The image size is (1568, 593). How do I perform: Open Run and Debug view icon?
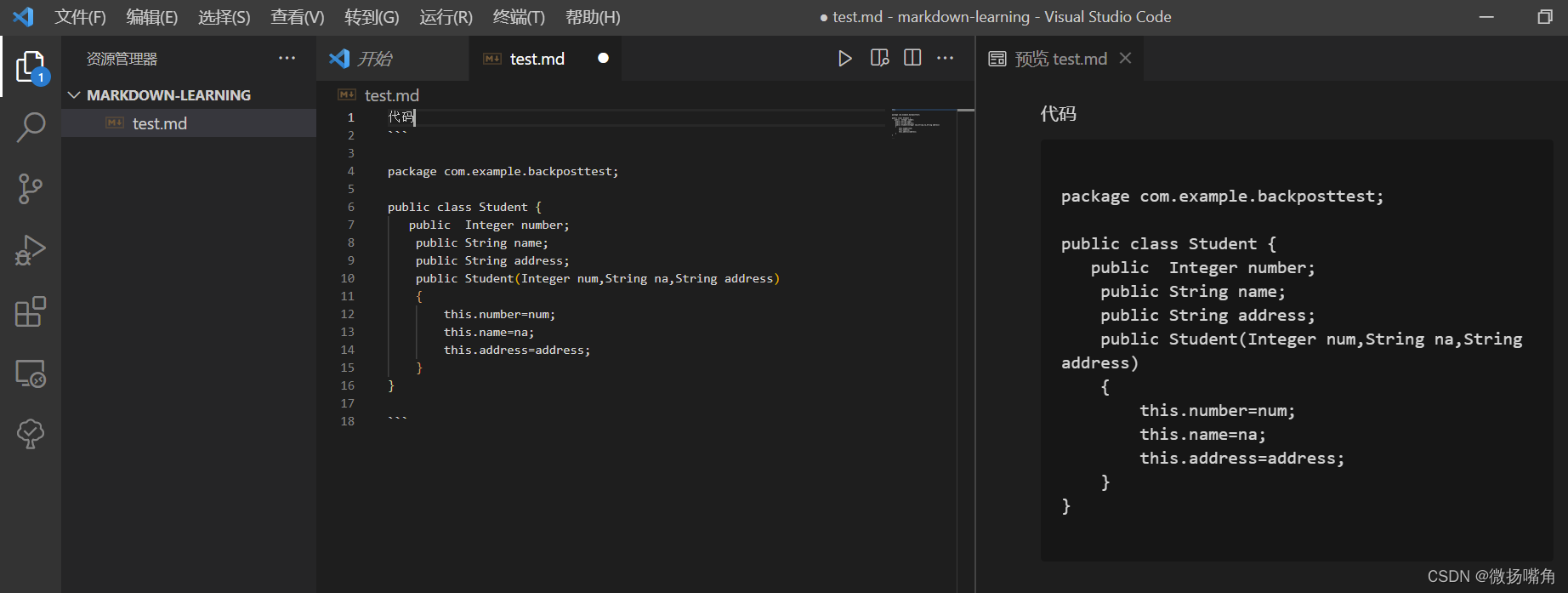pos(31,250)
